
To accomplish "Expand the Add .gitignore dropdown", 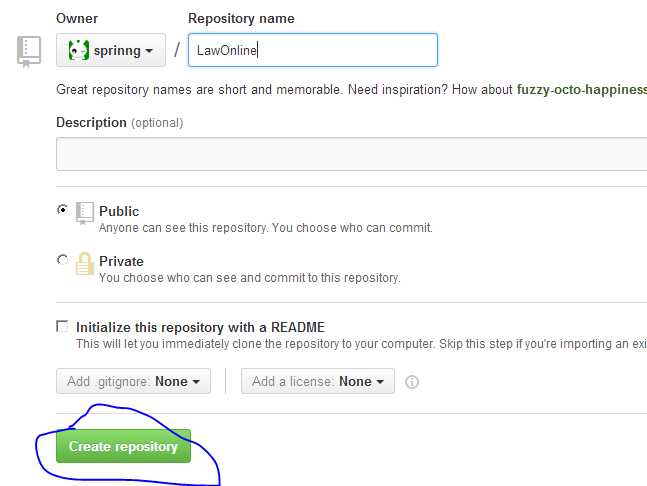I will pos(133,381).
